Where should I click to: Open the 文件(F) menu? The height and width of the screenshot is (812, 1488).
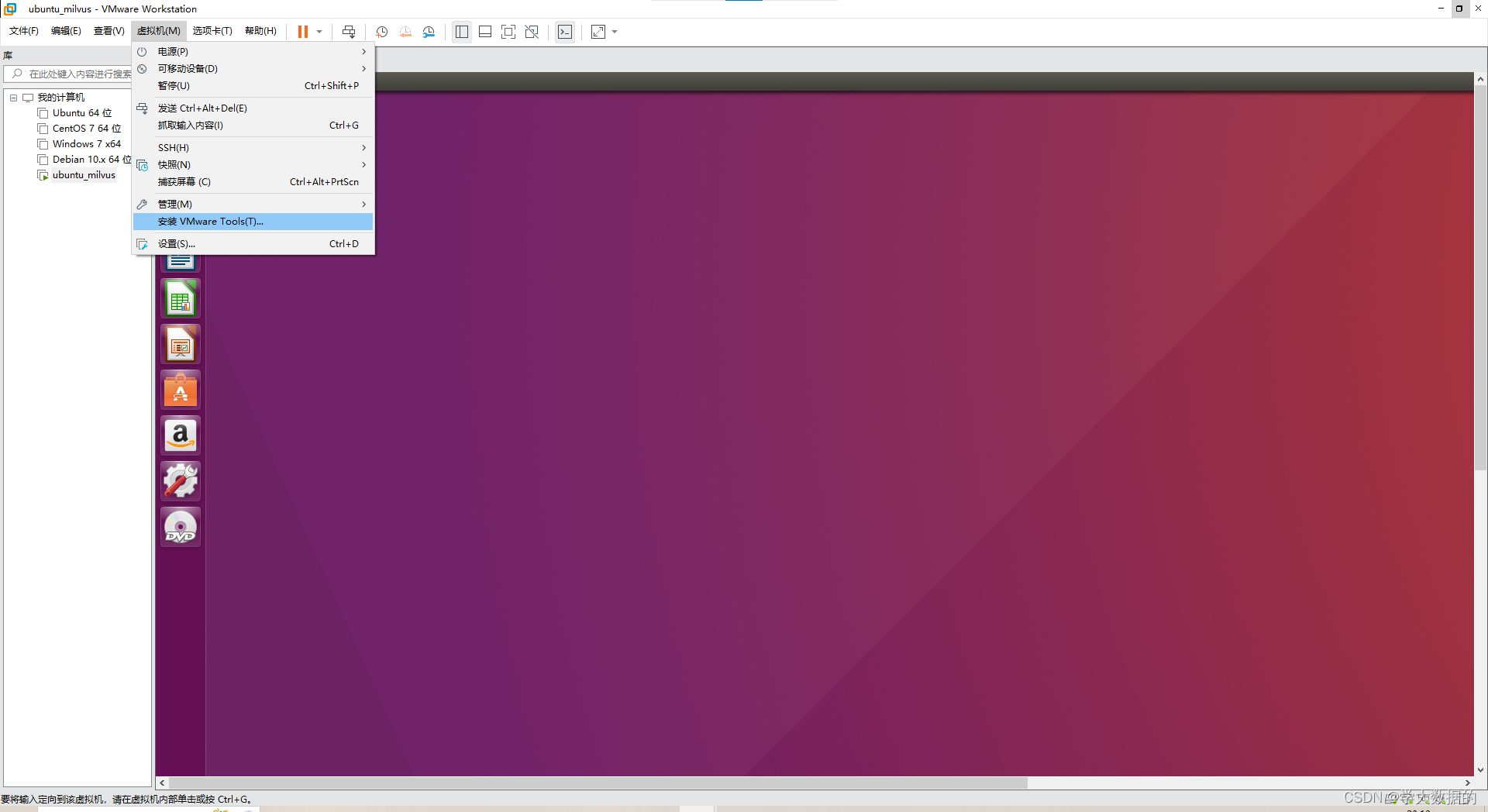click(x=24, y=31)
